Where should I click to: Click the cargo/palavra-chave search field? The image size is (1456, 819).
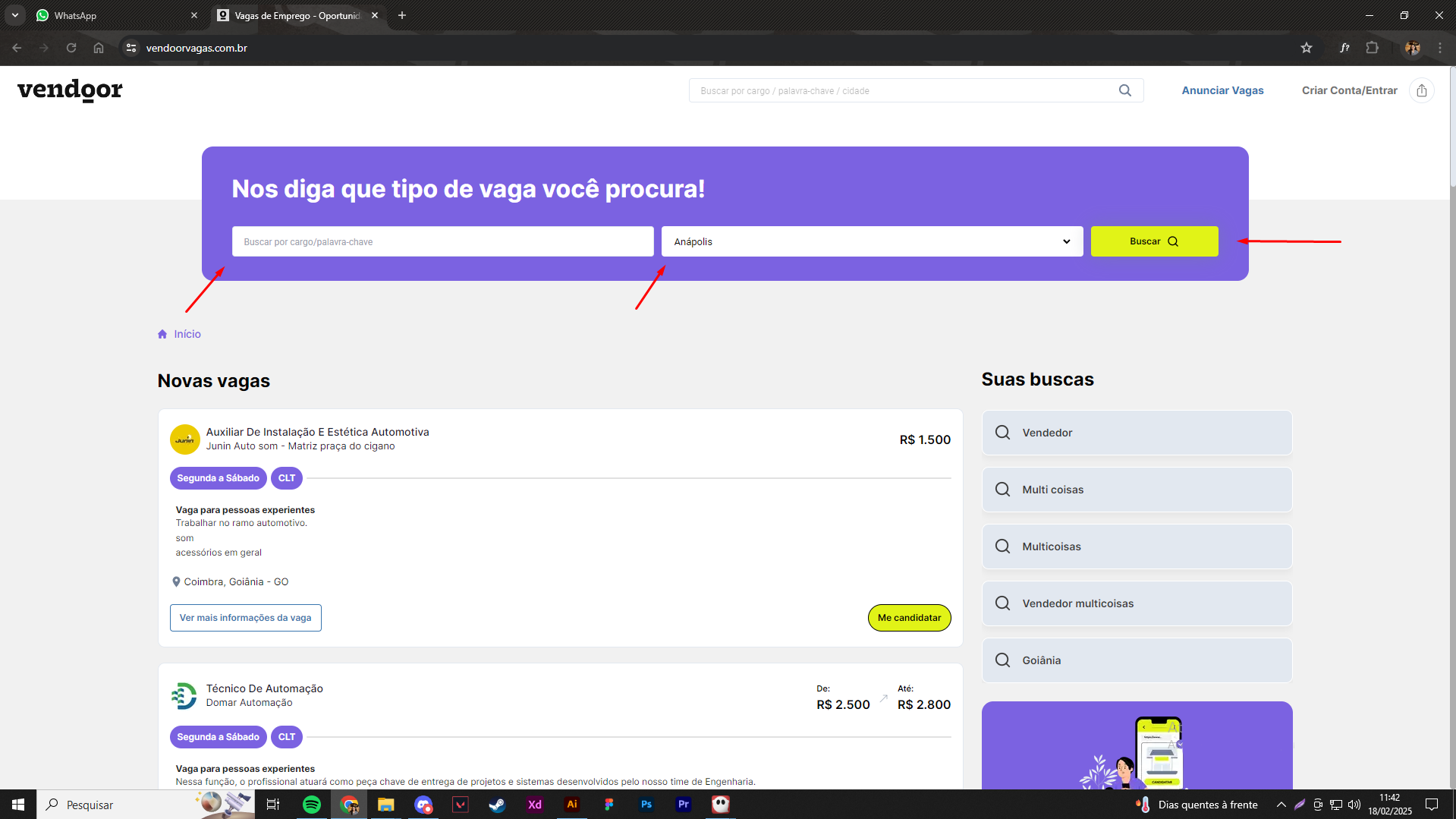442,241
